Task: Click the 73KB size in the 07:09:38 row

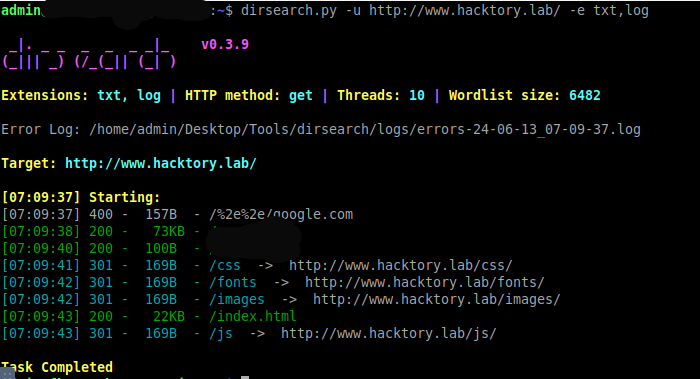Action: [x=169, y=231]
